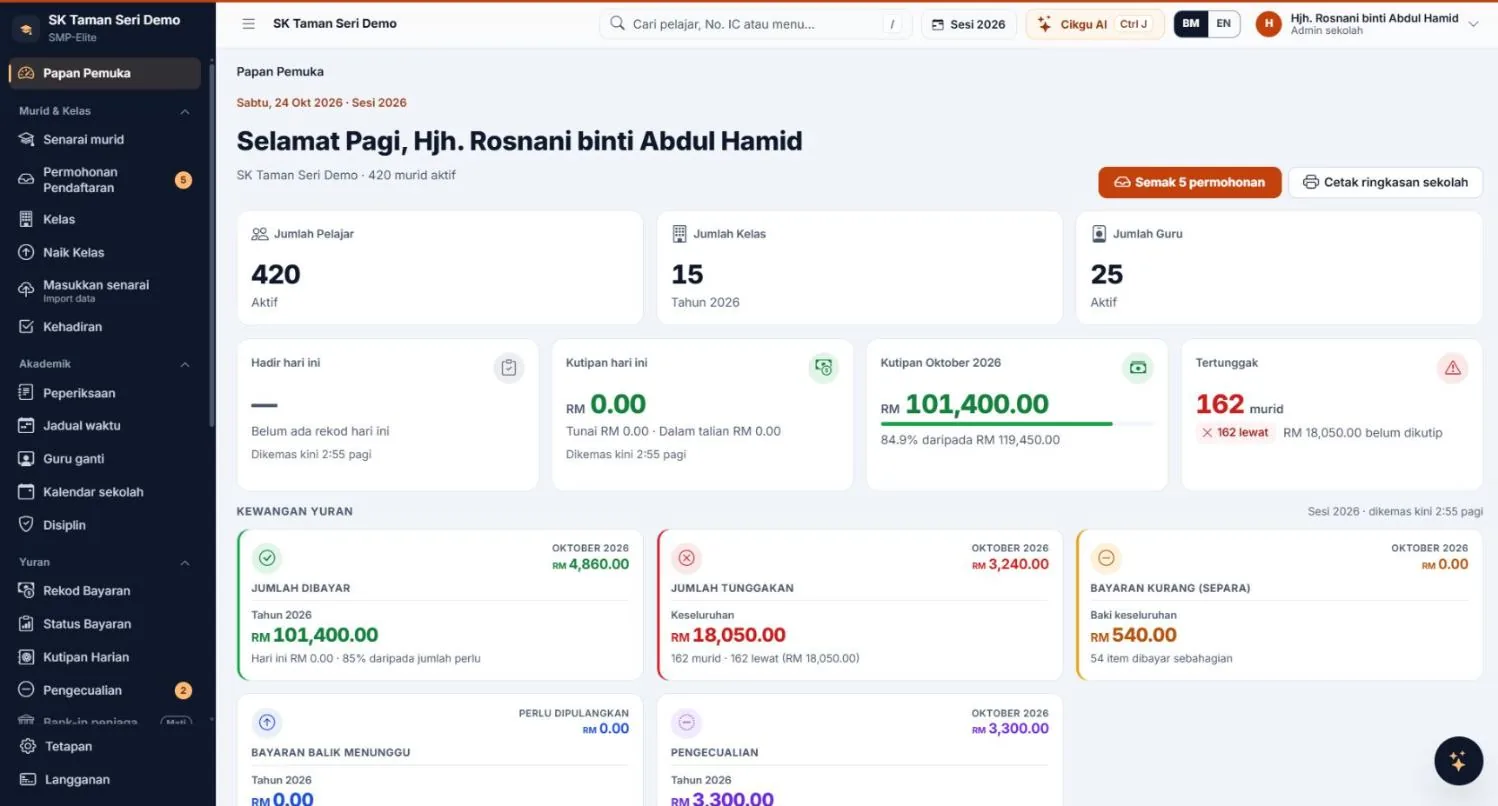Click the green checkmark icon for Jumlah Dibayar
The image size is (1498, 806).
click(266, 558)
